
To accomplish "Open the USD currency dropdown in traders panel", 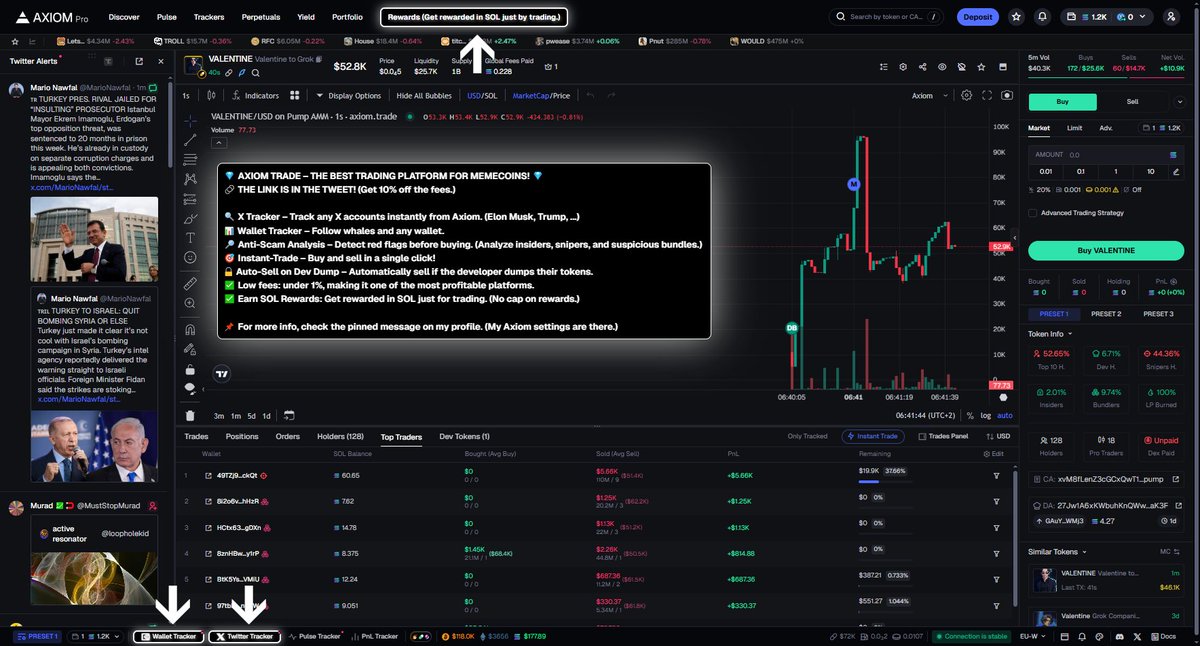I will tap(999, 436).
